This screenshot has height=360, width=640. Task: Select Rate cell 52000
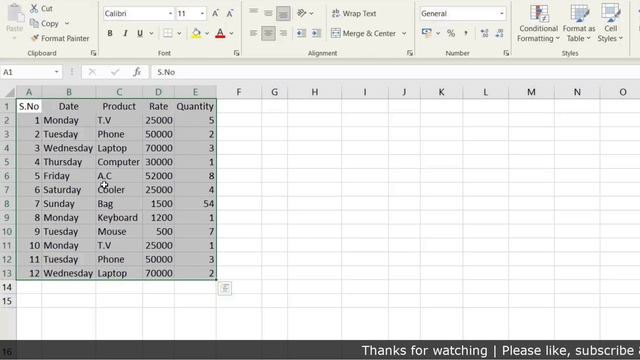pyautogui.click(x=158, y=176)
